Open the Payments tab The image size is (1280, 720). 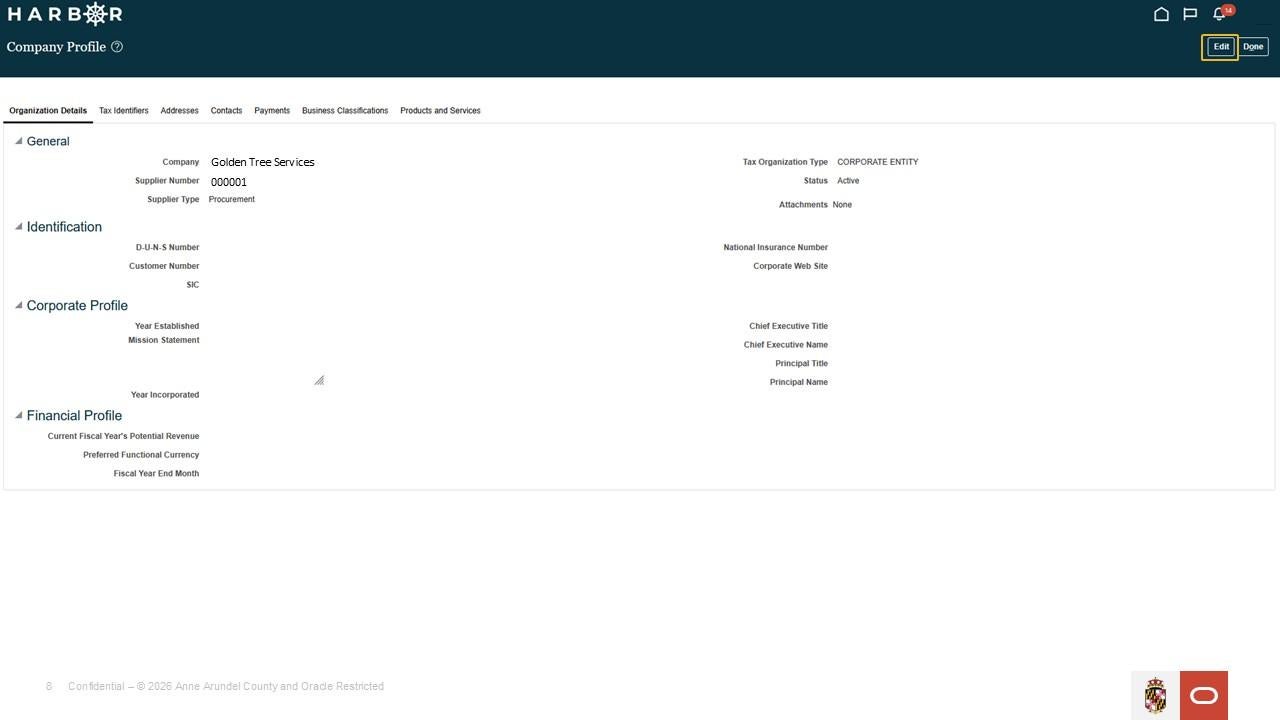point(272,111)
